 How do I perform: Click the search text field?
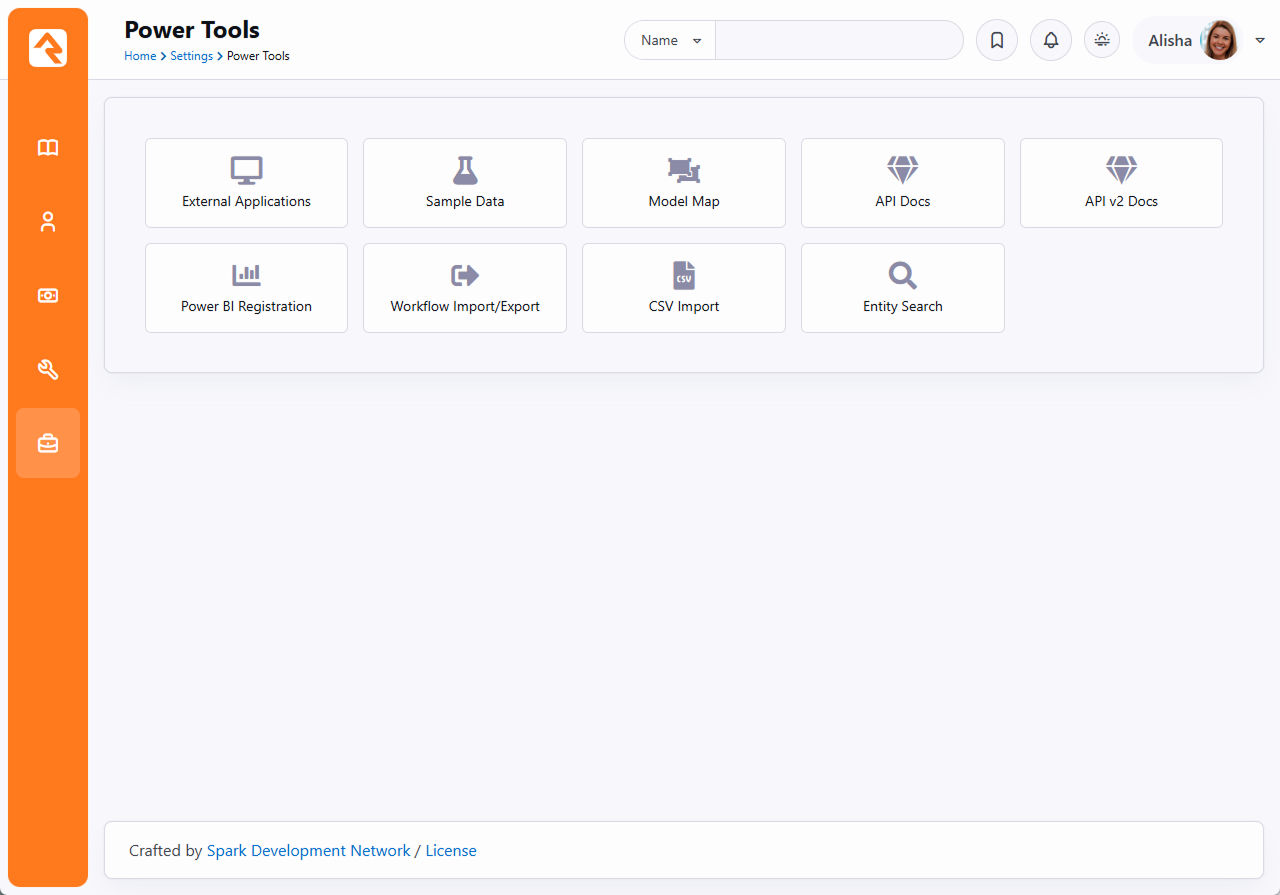[x=838, y=41]
